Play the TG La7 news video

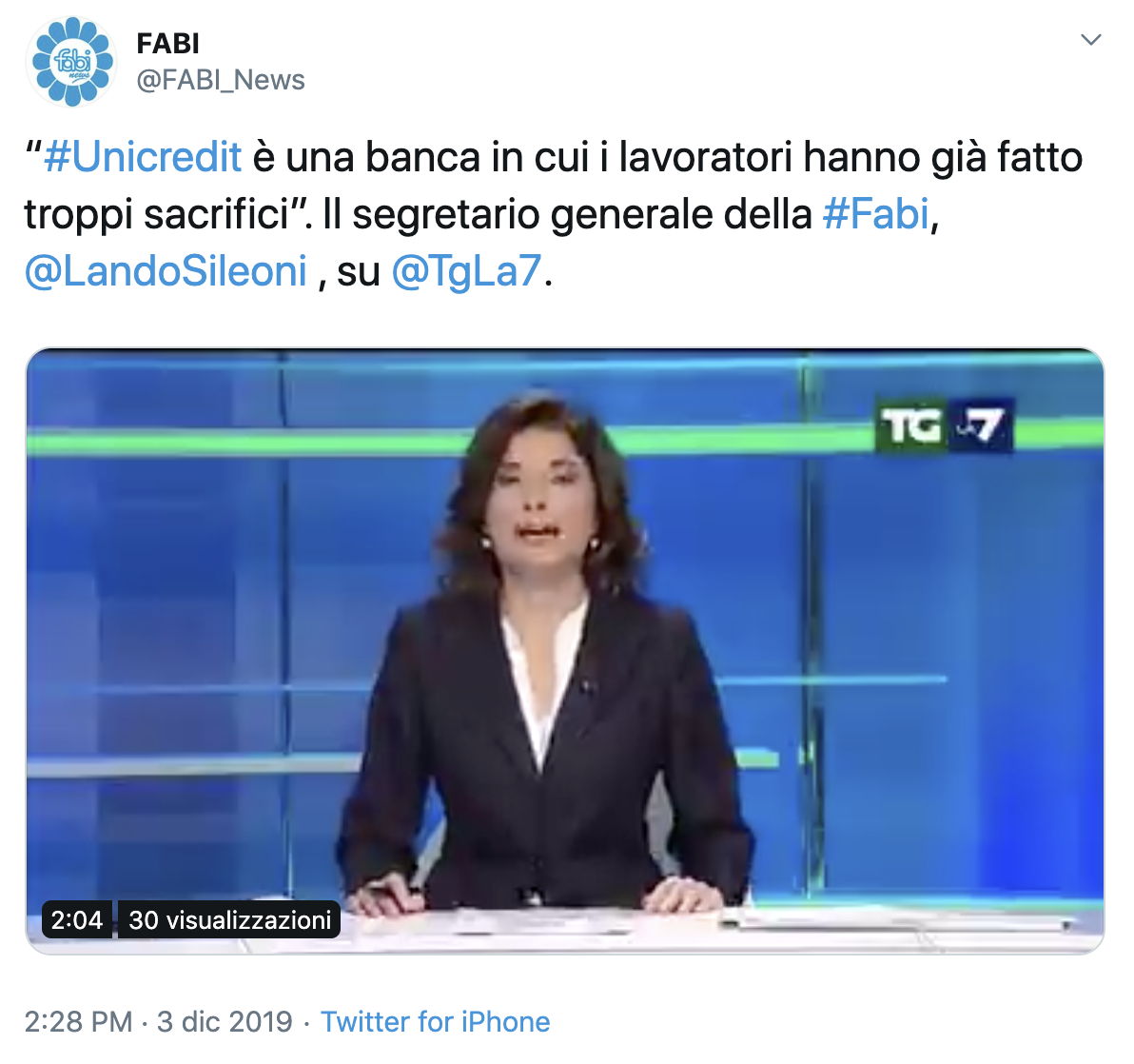pyautogui.click(x=565, y=651)
